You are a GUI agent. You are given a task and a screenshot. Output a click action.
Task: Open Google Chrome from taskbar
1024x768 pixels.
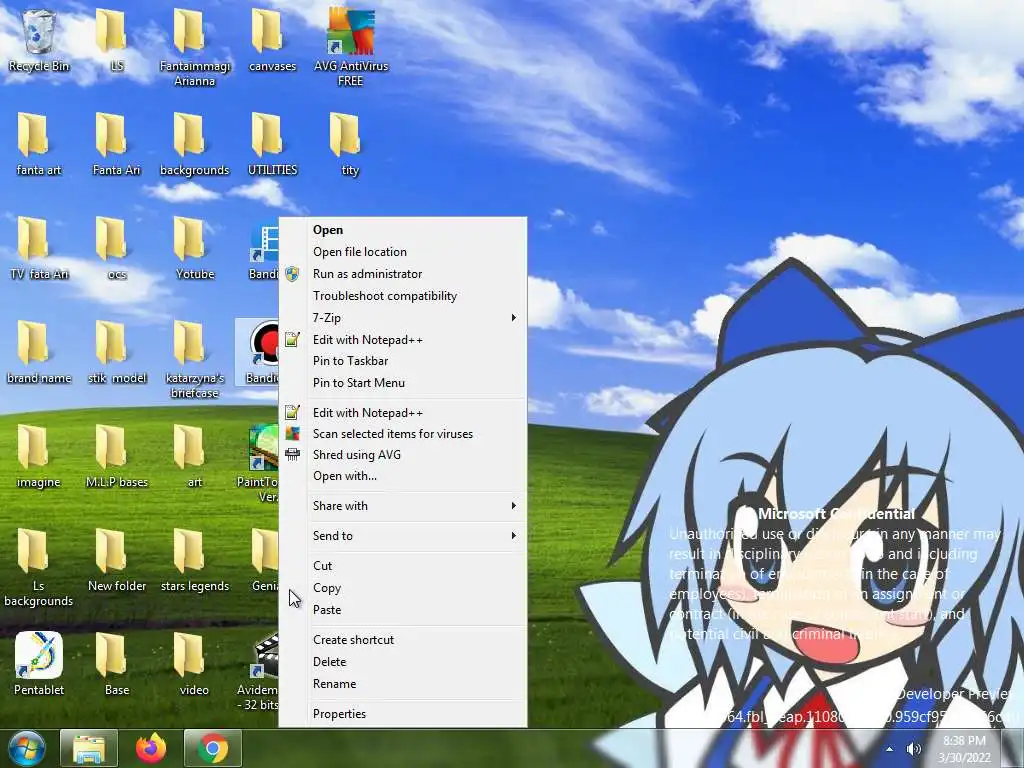[213, 748]
